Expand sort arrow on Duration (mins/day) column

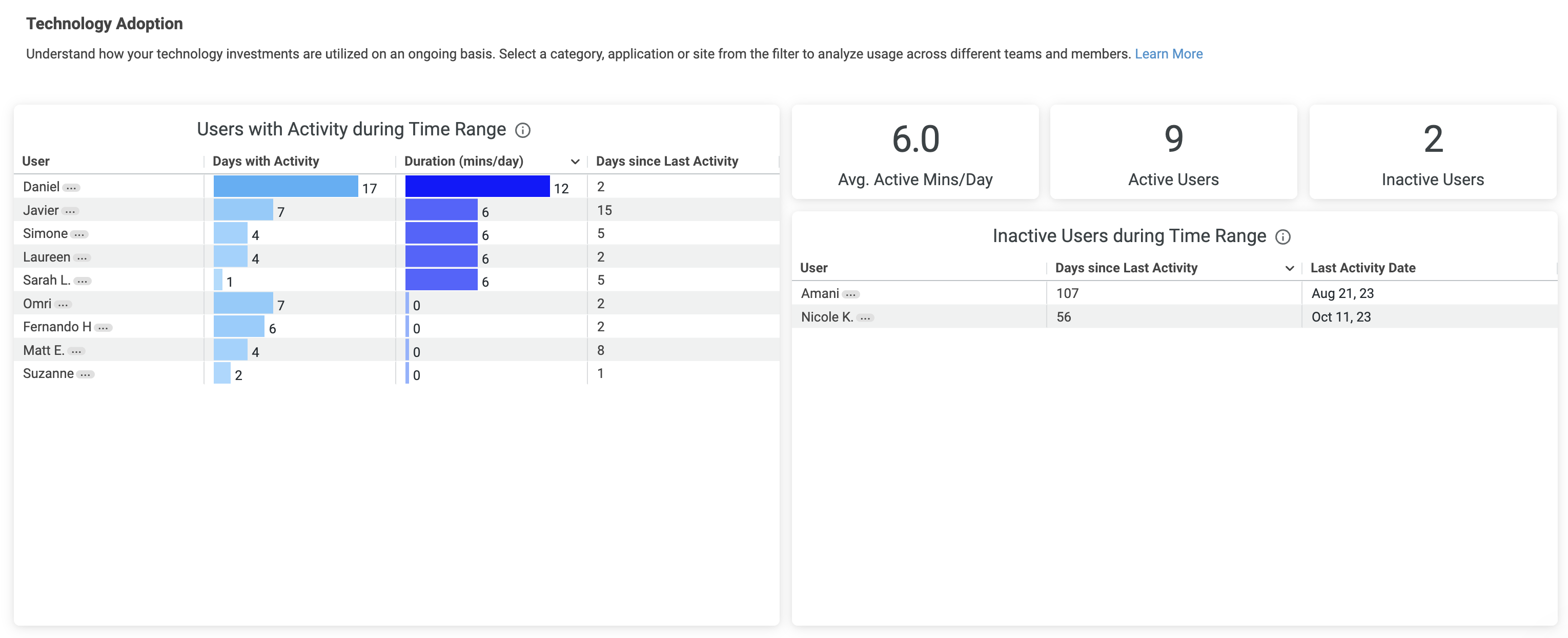pos(575,162)
